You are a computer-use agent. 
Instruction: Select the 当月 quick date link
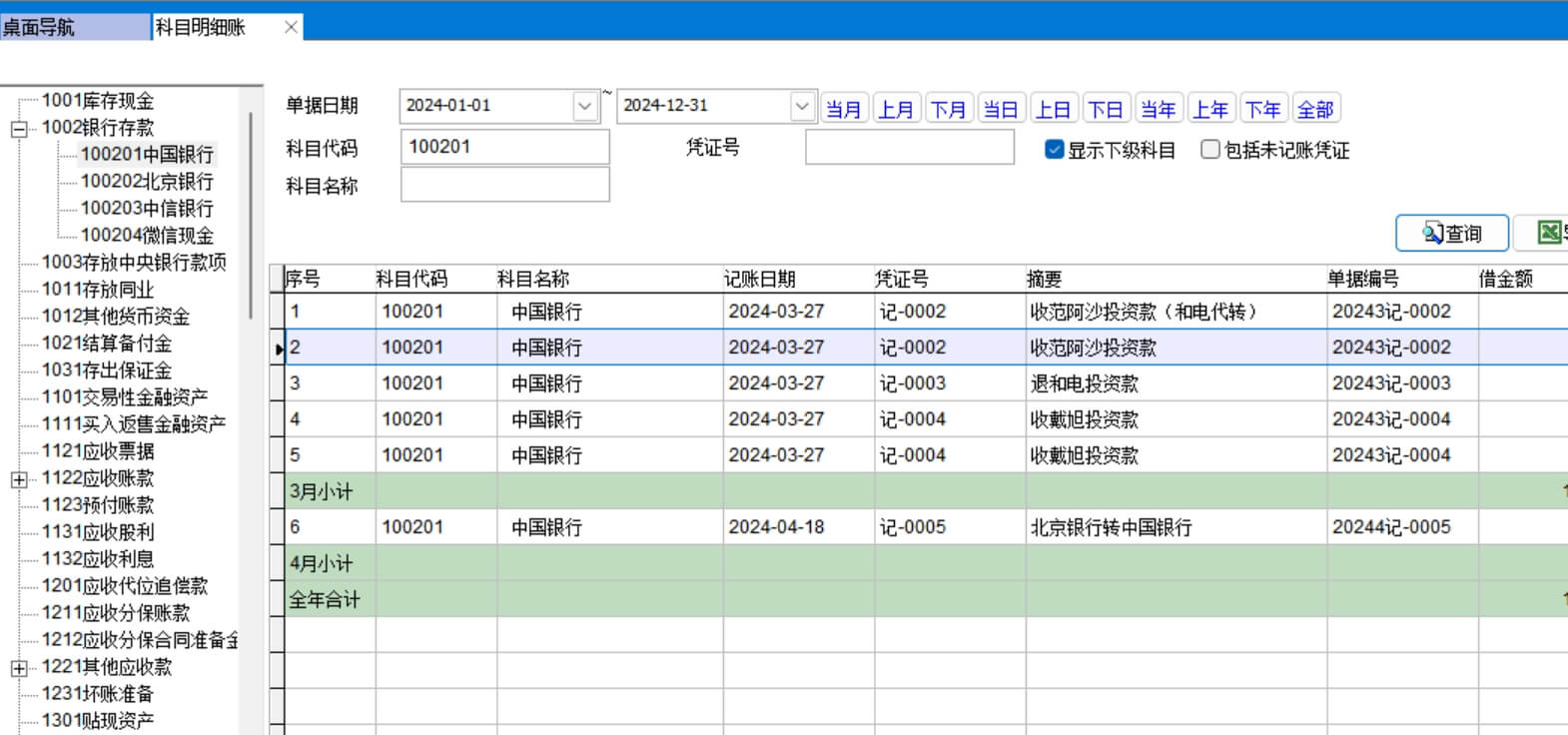(x=844, y=109)
